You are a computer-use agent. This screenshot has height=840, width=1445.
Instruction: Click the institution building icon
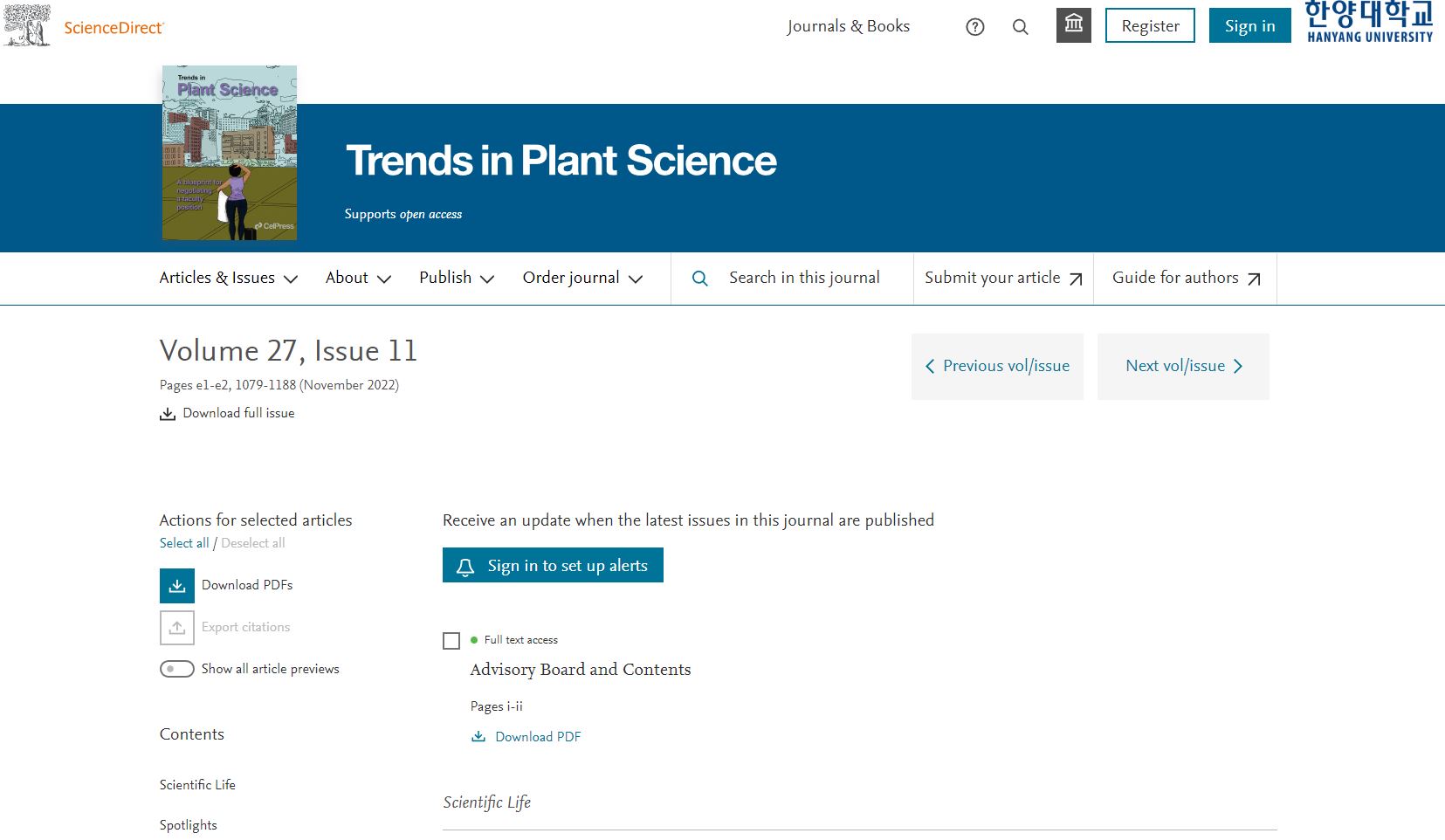point(1073,25)
